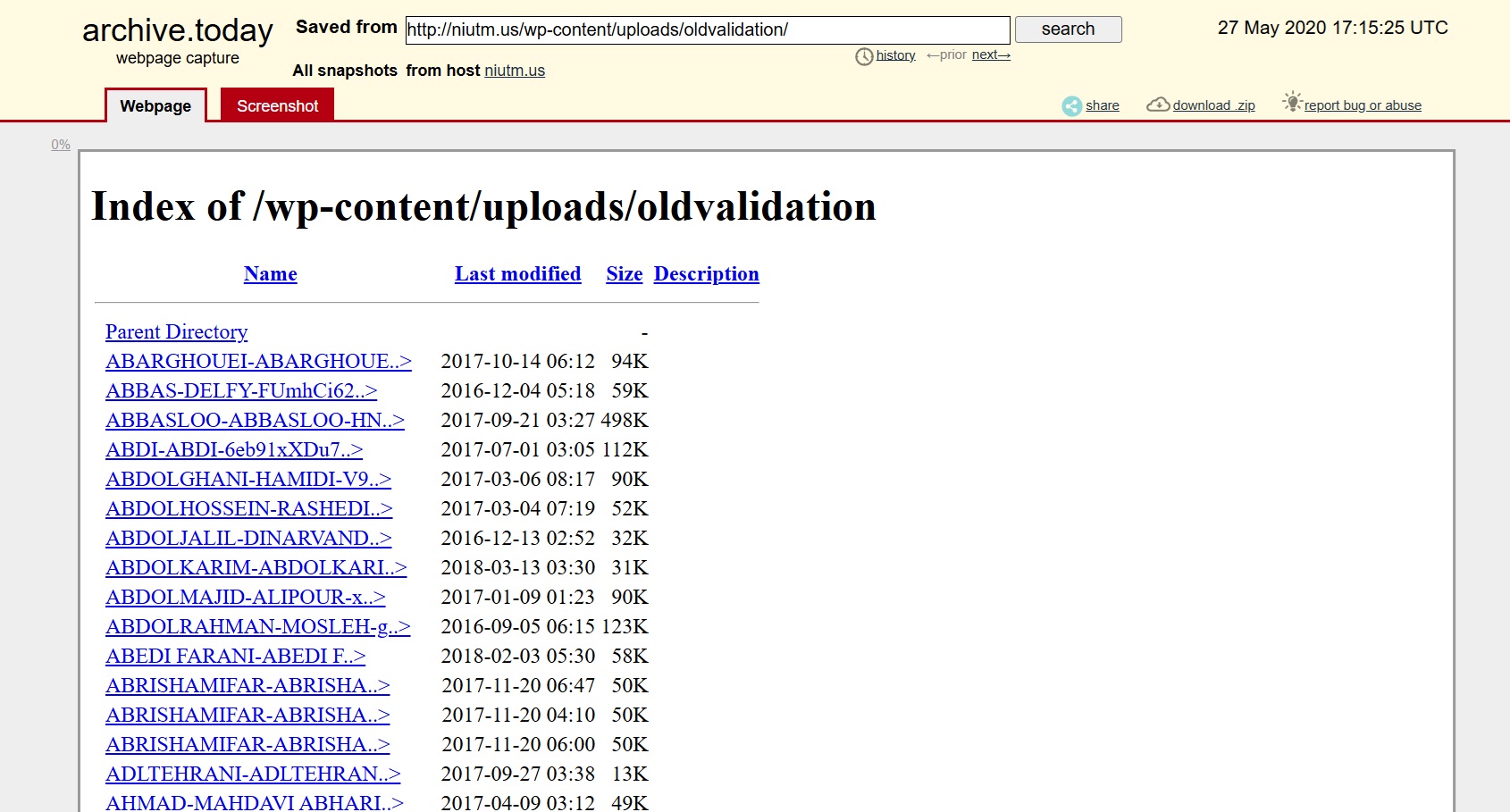Sort listing by Description column
The width and height of the screenshot is (1510, 812).
pyautogui.click(x=706, y=274)
